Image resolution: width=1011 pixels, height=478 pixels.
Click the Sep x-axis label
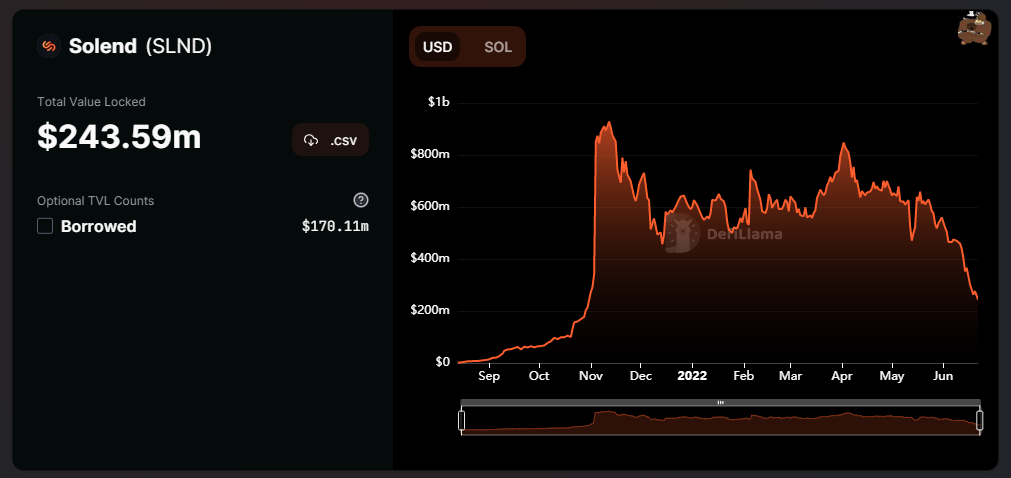pyautogui.click(x=489, y=376)
